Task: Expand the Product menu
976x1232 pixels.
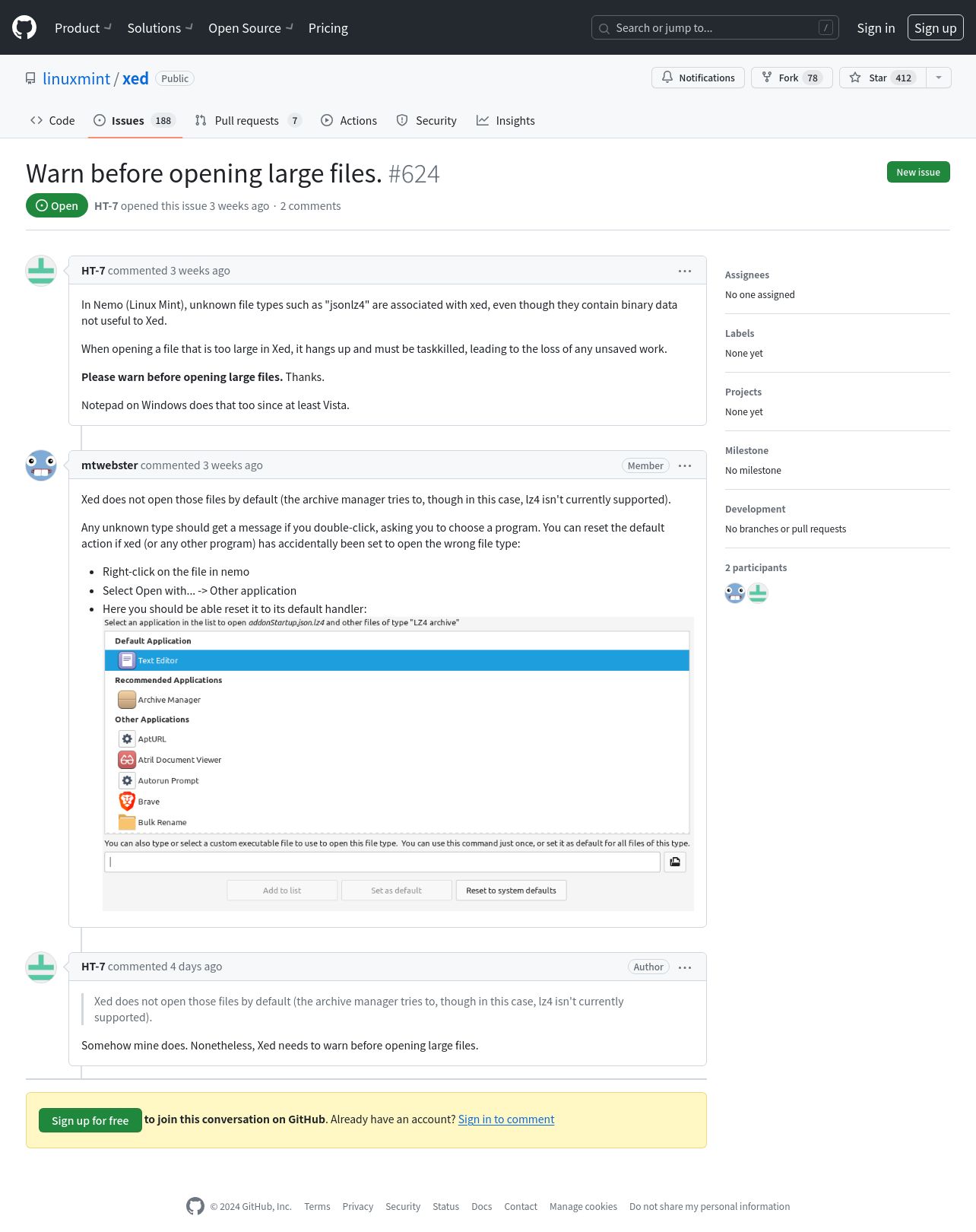Action: [83, 28]
